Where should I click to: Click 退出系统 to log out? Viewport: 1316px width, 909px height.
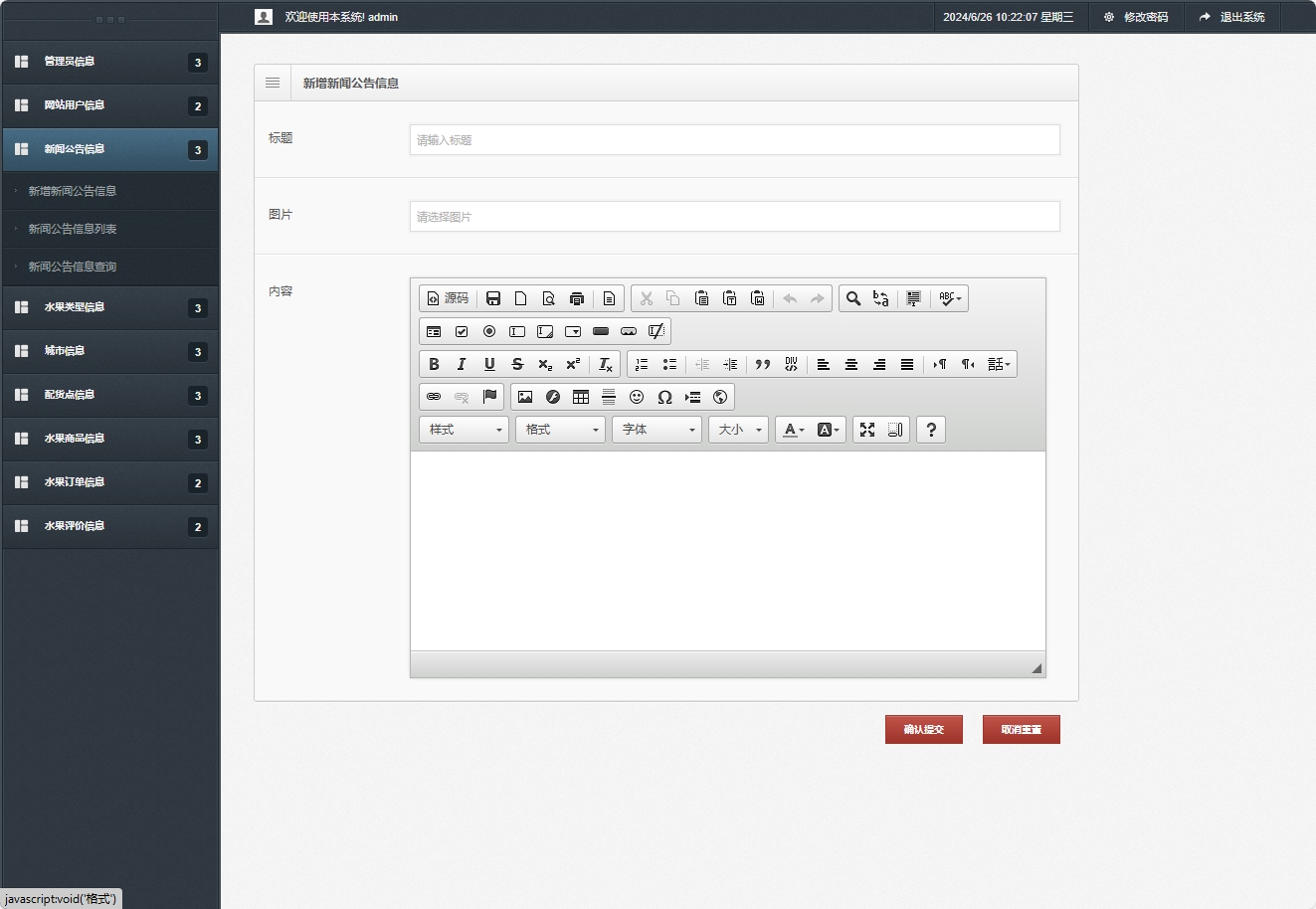coord(1232,17)
